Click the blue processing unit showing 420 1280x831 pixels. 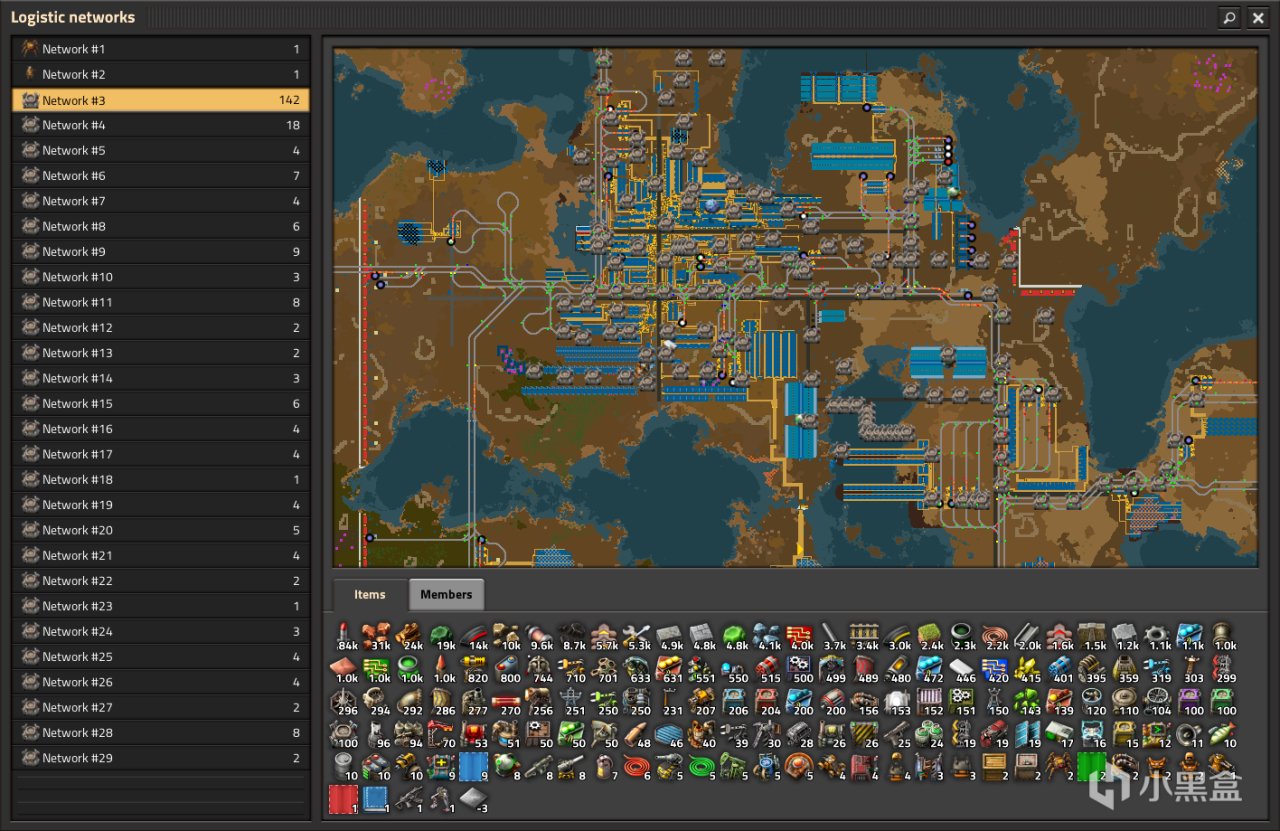click(996, 668)
